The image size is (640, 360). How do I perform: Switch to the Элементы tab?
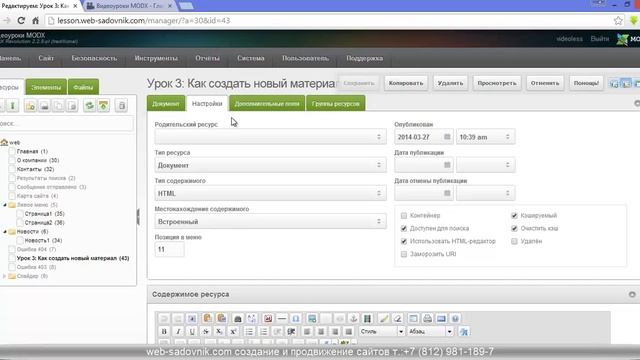(46, 87)
